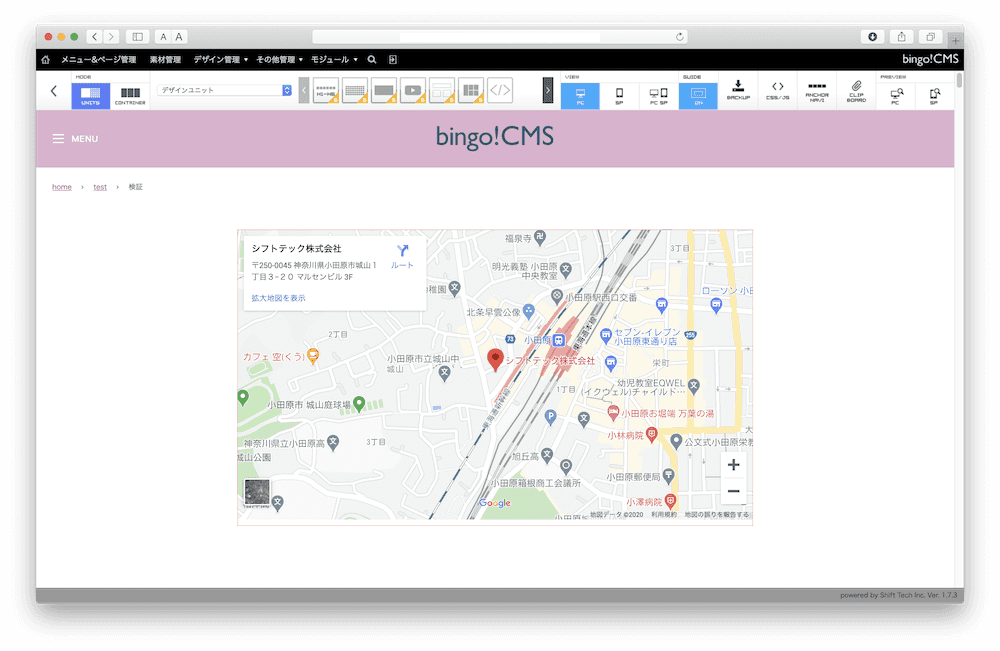Click the page vertical scrollbar thumb
Image resolution: width=1000 pixels, height=651 pixels.
[x=959, y=80]
